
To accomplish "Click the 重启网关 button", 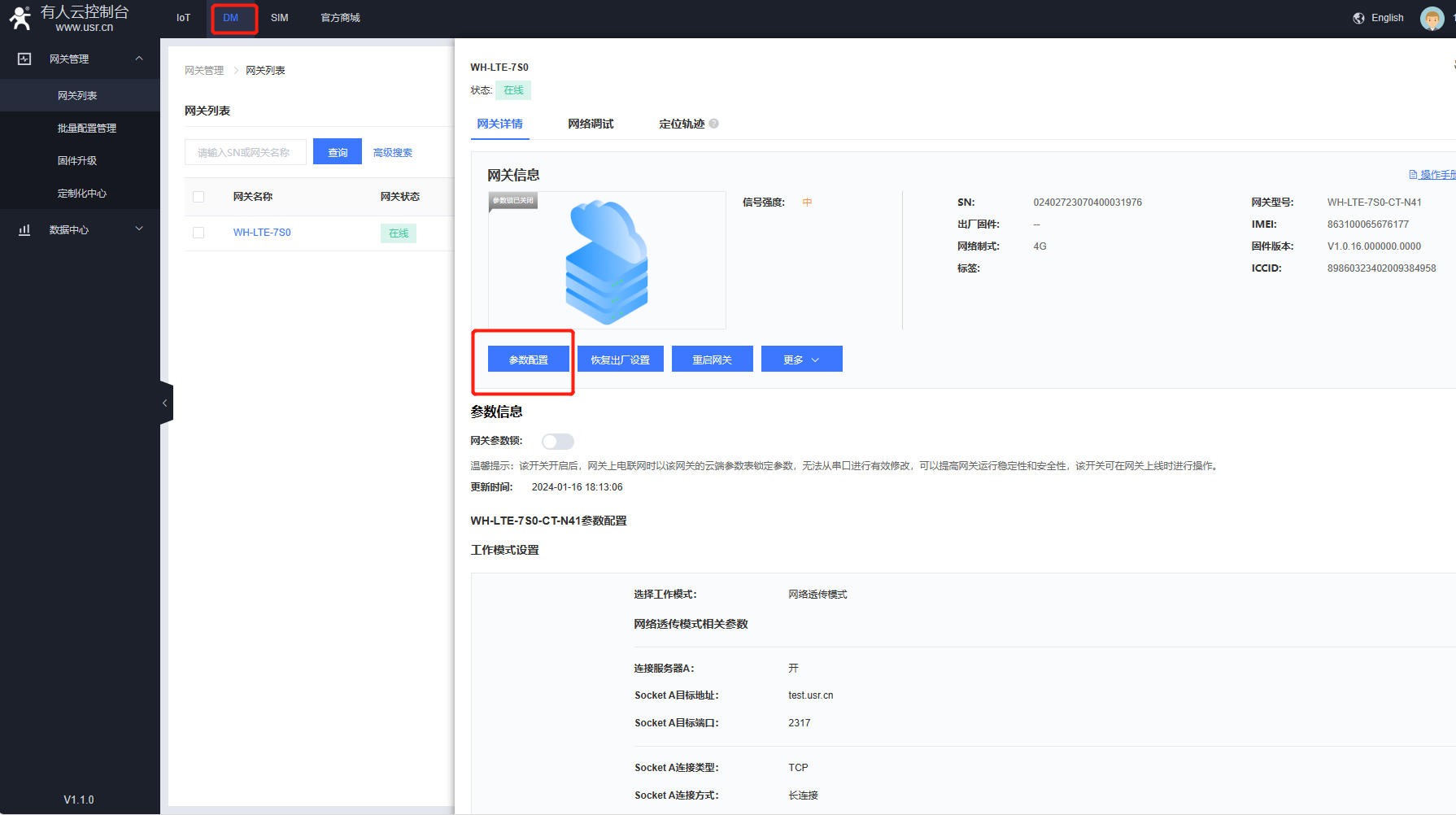I will (x=712, y=360).
